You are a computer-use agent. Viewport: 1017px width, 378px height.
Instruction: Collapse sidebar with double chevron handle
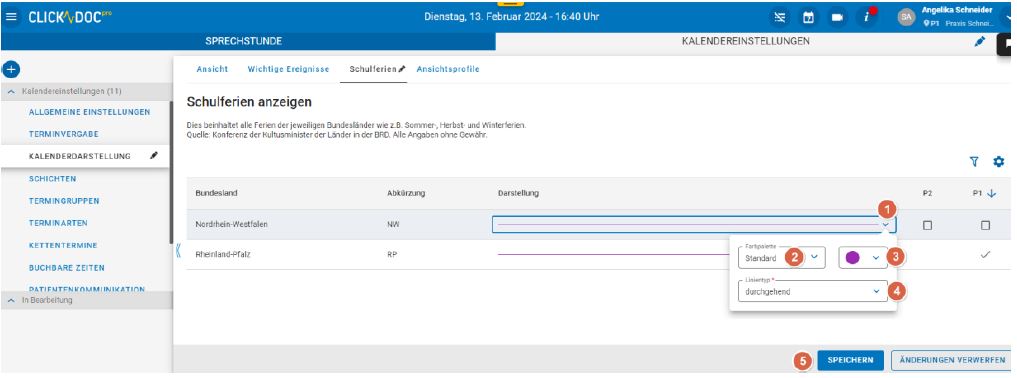pyautogui.click(x=178, y=251)
